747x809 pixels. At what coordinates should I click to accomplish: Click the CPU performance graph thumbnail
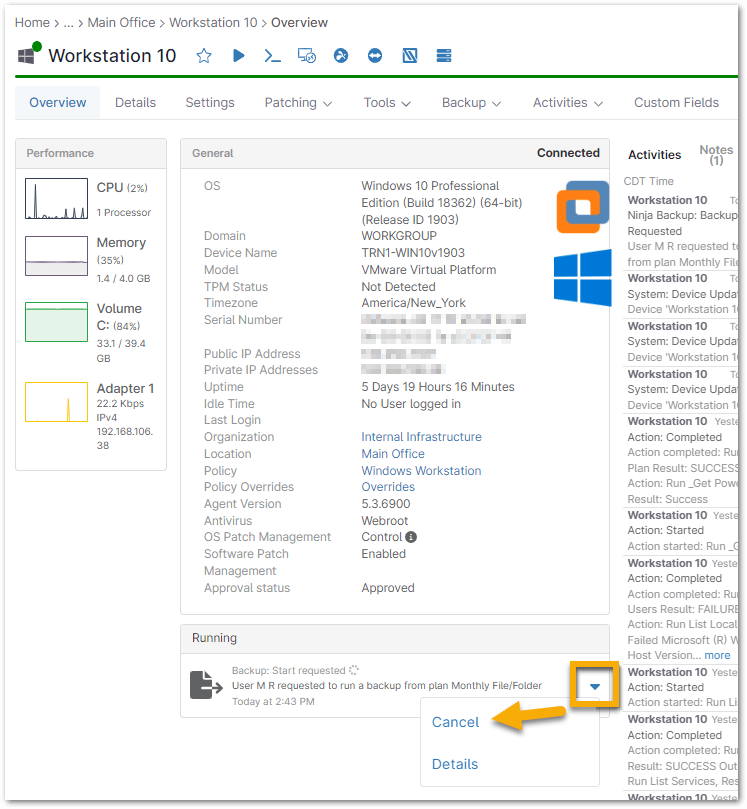point(56,199)
